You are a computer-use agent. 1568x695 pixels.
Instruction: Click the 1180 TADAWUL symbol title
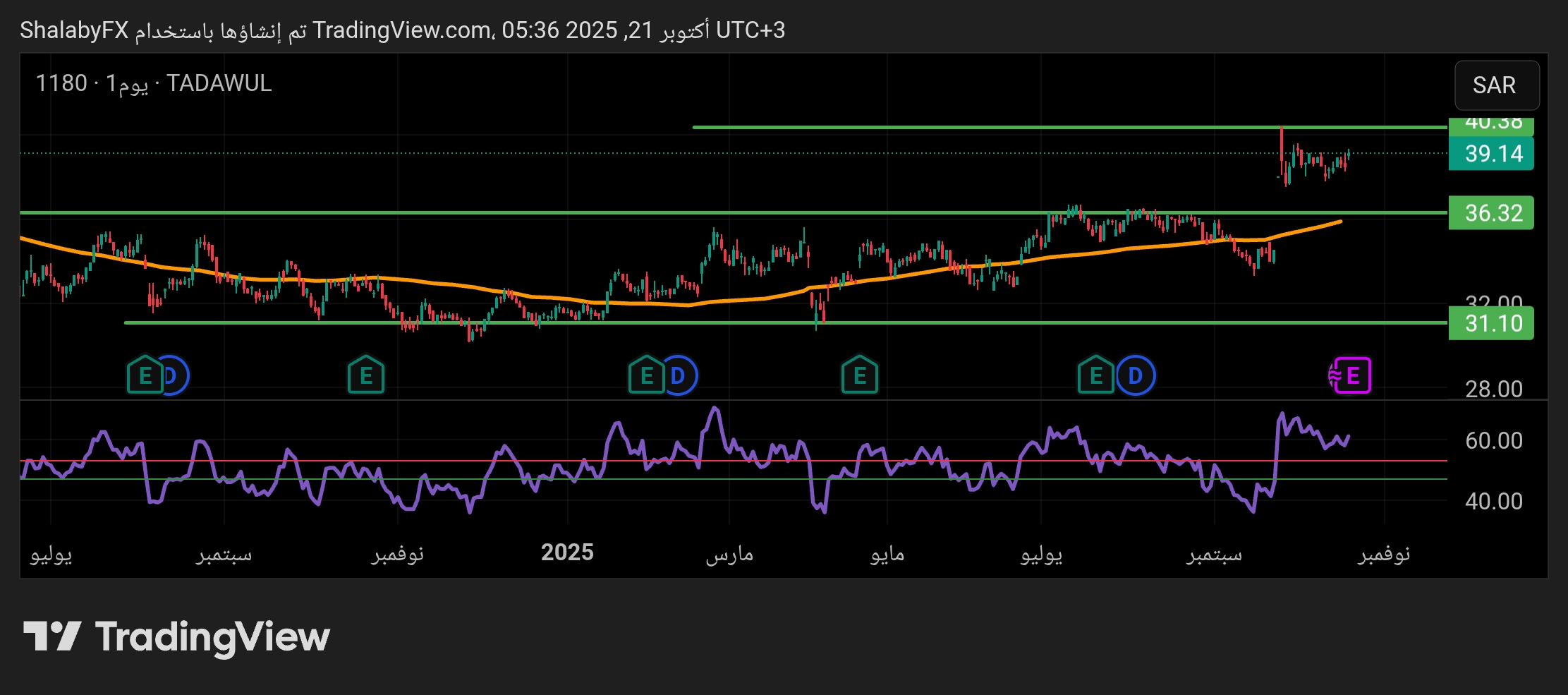tap(154, 83)
